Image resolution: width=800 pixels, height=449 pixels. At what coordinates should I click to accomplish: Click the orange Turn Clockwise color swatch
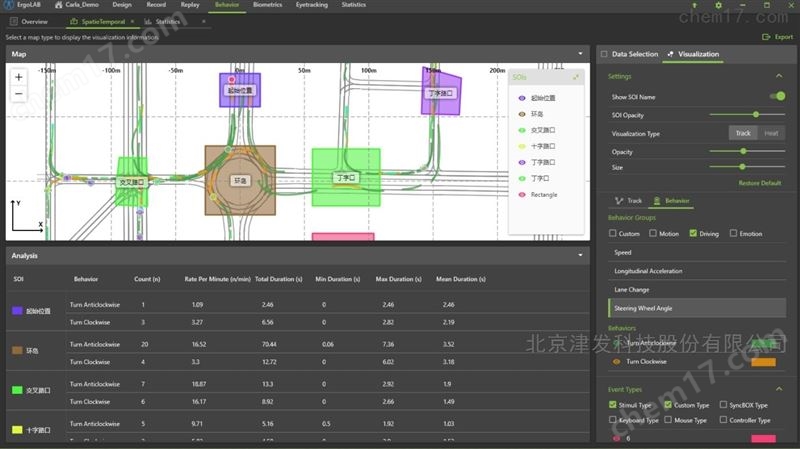point(763,362)
